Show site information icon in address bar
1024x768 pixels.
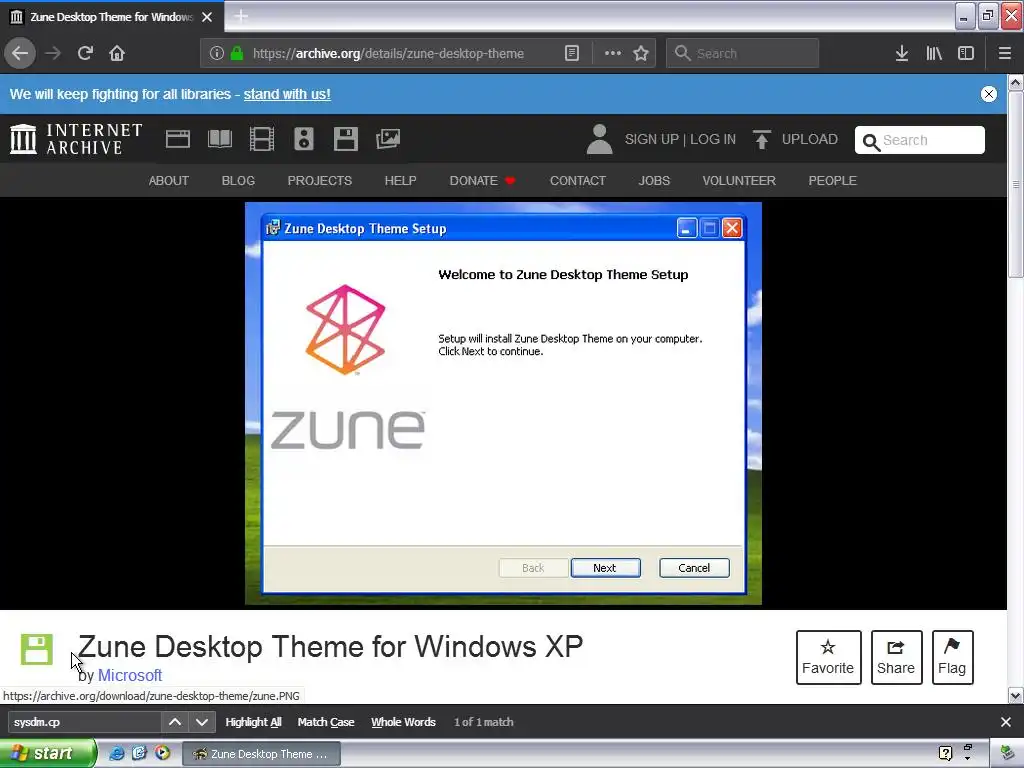217,53
